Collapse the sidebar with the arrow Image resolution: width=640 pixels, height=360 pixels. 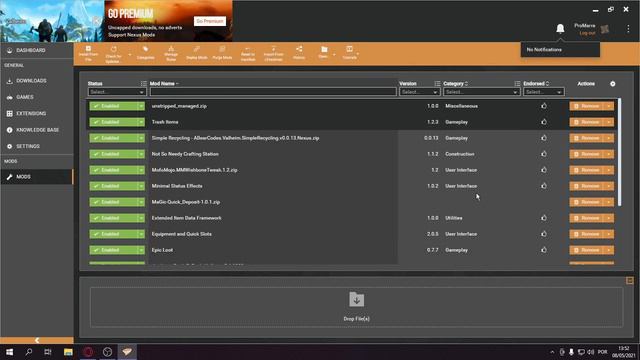click(x=37, y=340)
